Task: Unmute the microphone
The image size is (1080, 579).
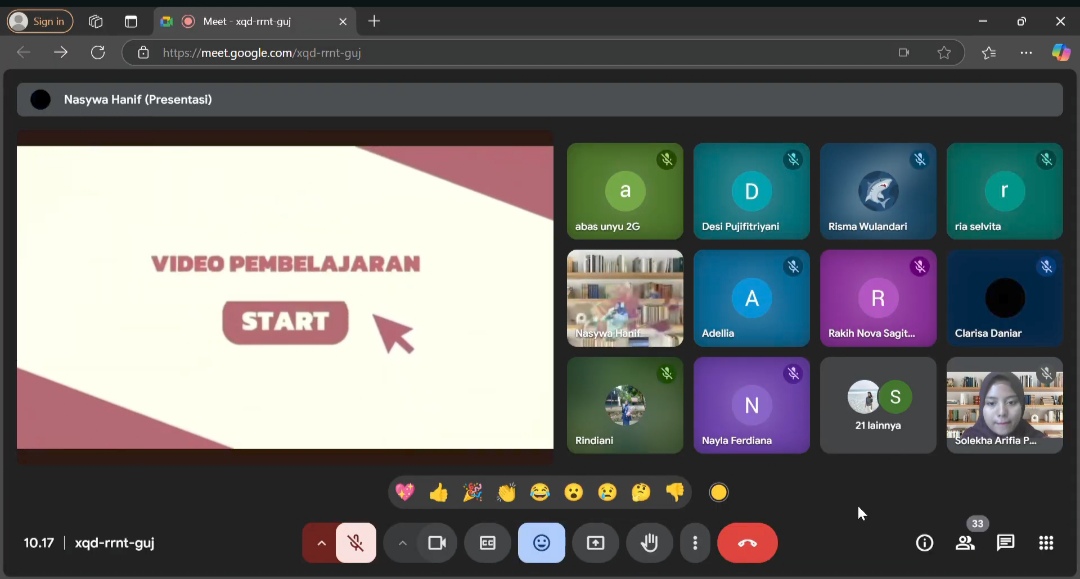Action: (355, 543)
